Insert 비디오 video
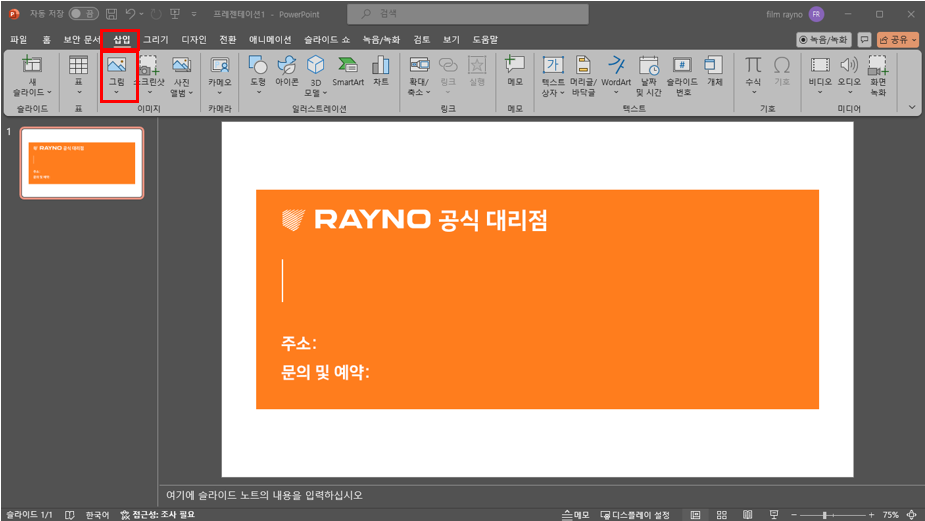 tap(820, 76)
